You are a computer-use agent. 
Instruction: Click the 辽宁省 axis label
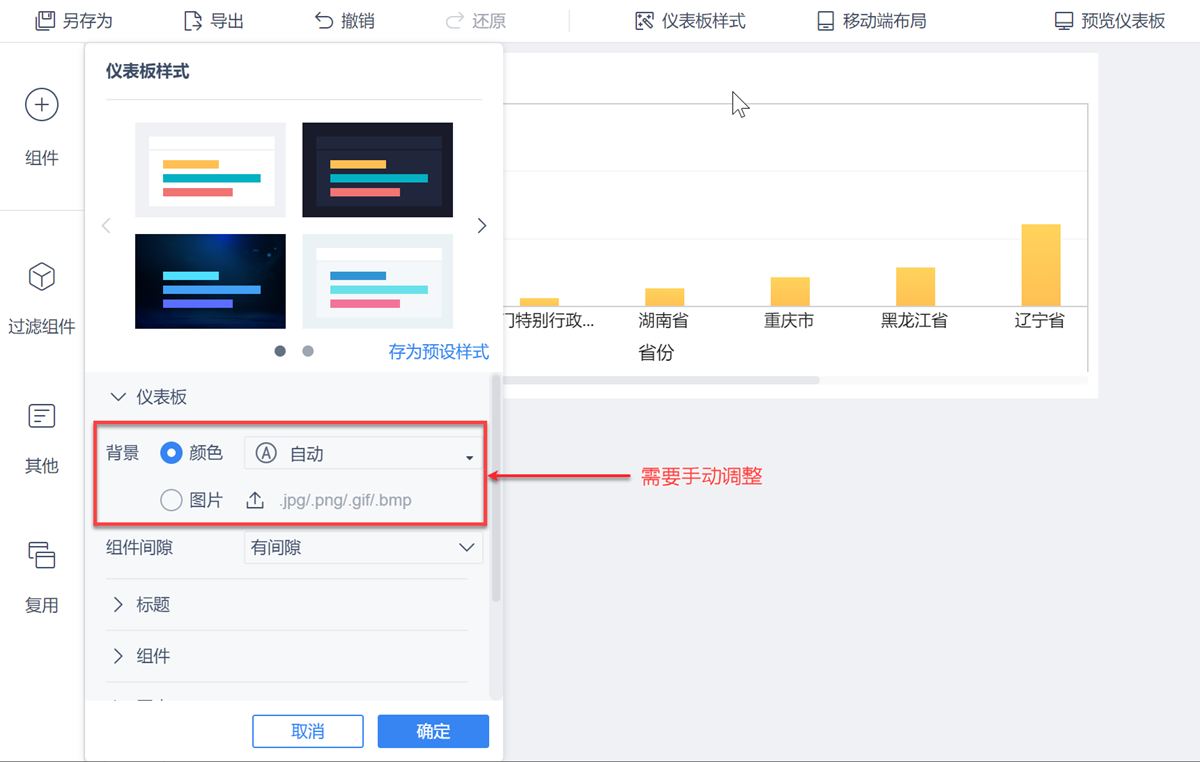(1040, 321)
